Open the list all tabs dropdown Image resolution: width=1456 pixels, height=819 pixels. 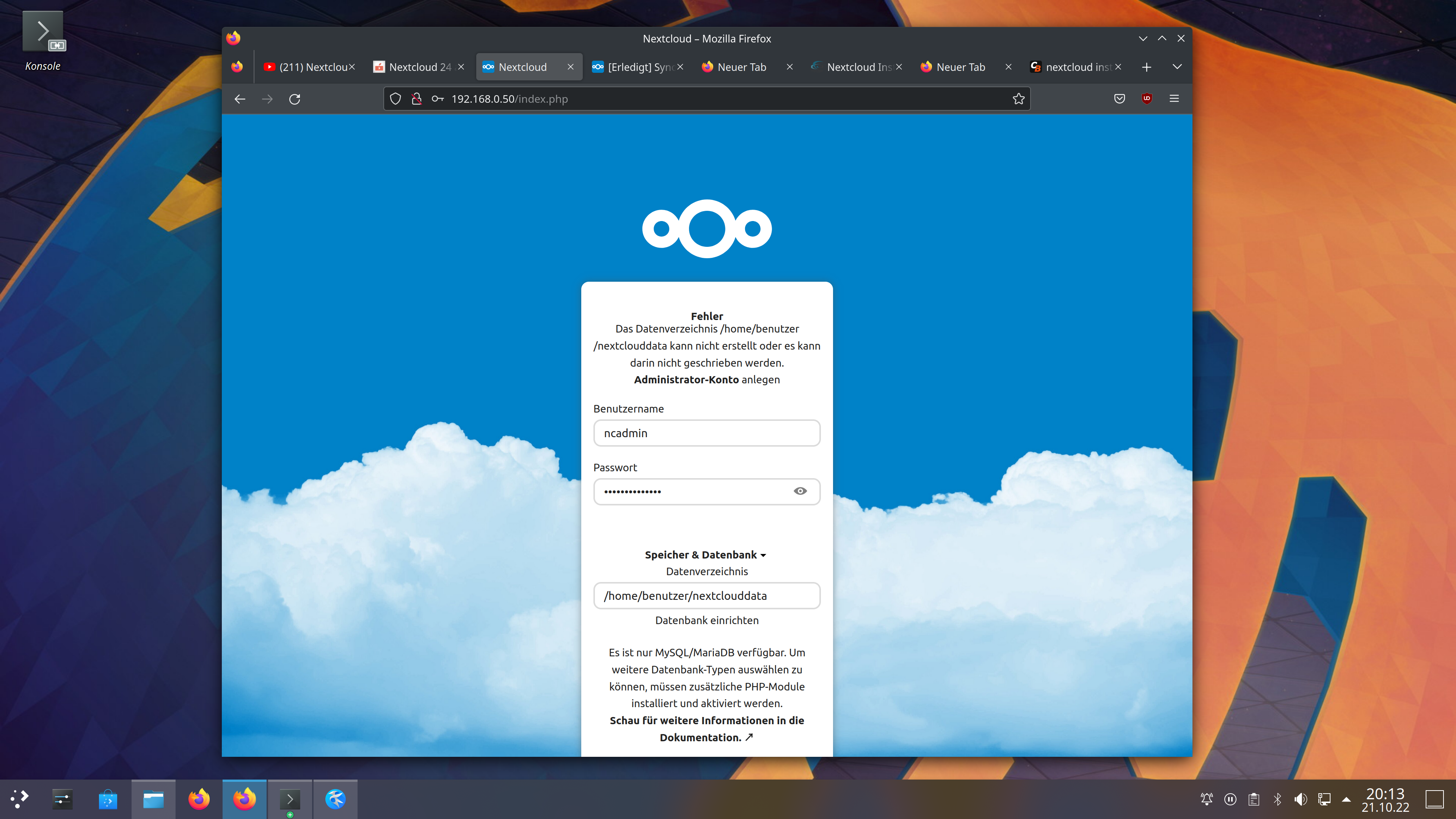pyautogui.click(x=1177, y=67)
